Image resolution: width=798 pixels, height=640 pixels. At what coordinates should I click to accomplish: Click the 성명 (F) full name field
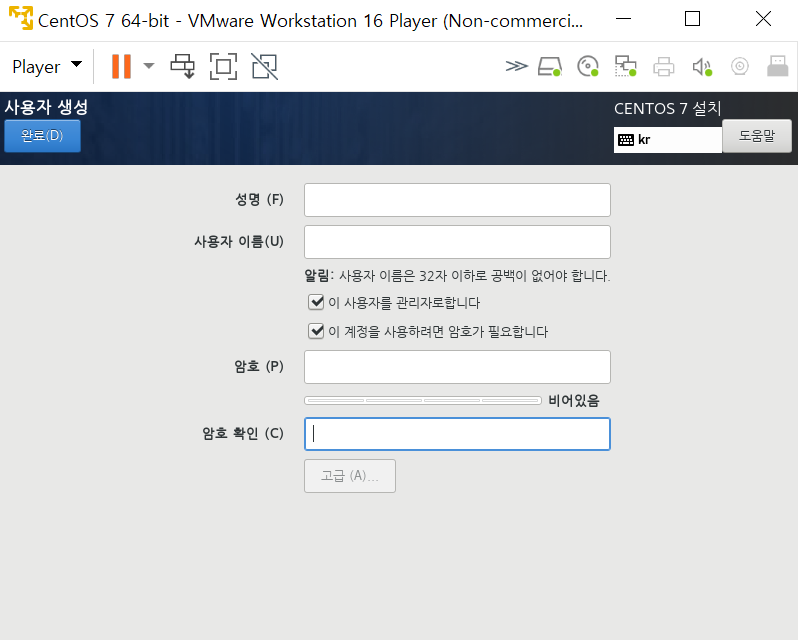tap(457, 200)
